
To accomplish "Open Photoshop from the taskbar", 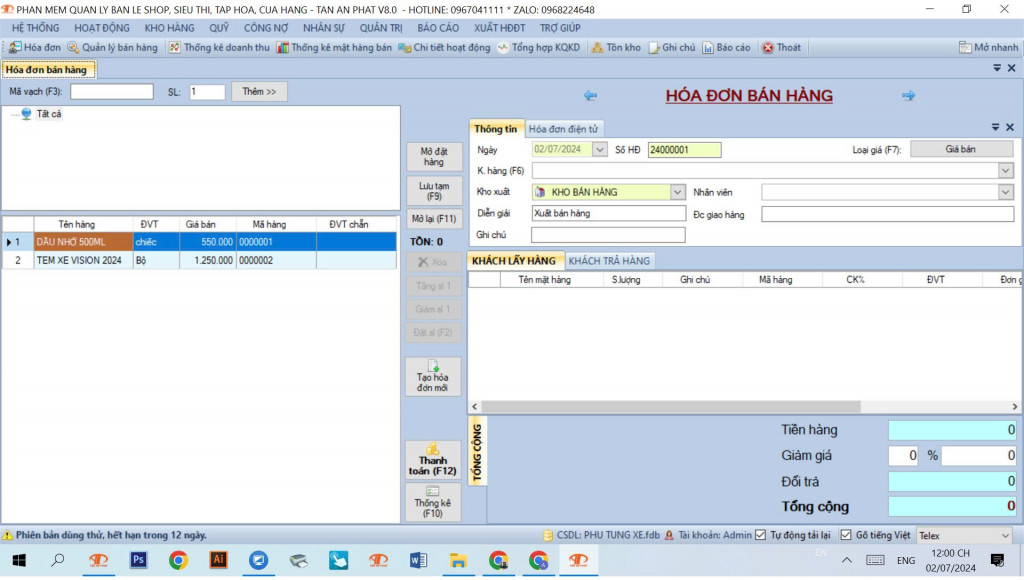I will pos(139,560).
